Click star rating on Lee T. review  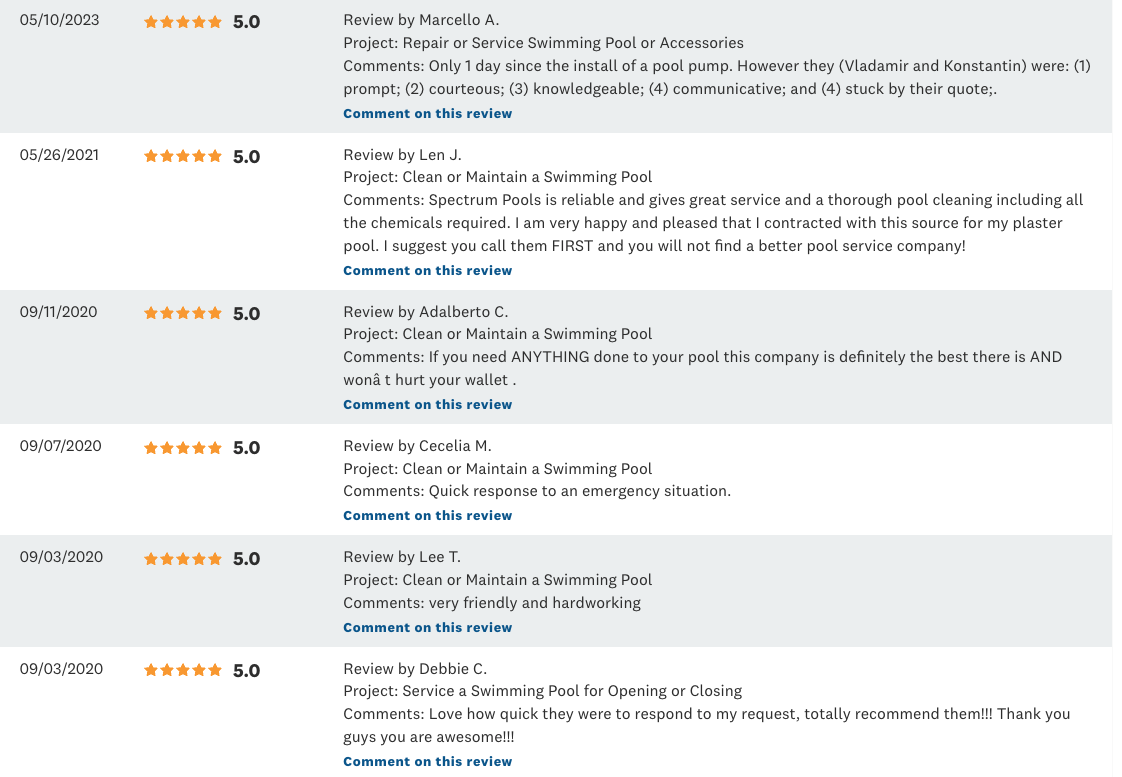point(183,559)
